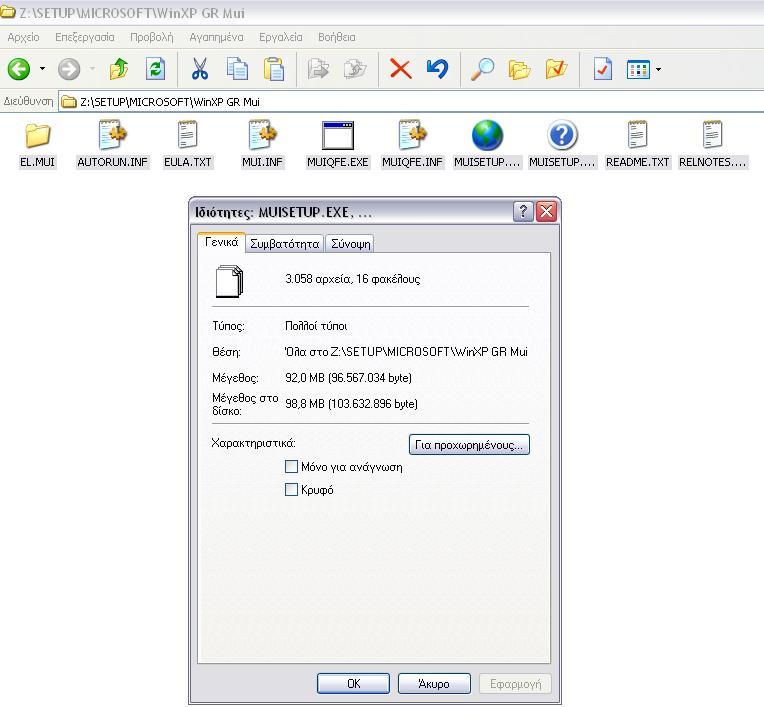Click the Favorites folder toolbar icon
The width and height of the screenshot is (764, 707).
tap(556, 69)
